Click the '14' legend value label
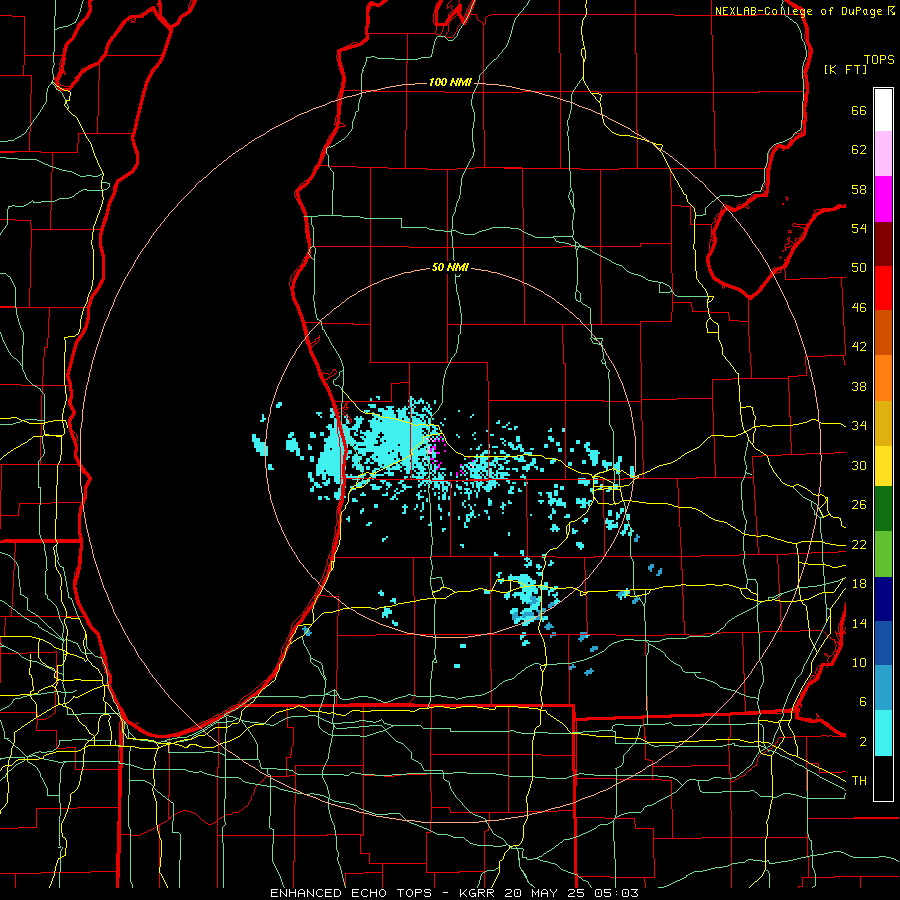The width and height of the screenshot is (900, 900). [x=859, y=623]
